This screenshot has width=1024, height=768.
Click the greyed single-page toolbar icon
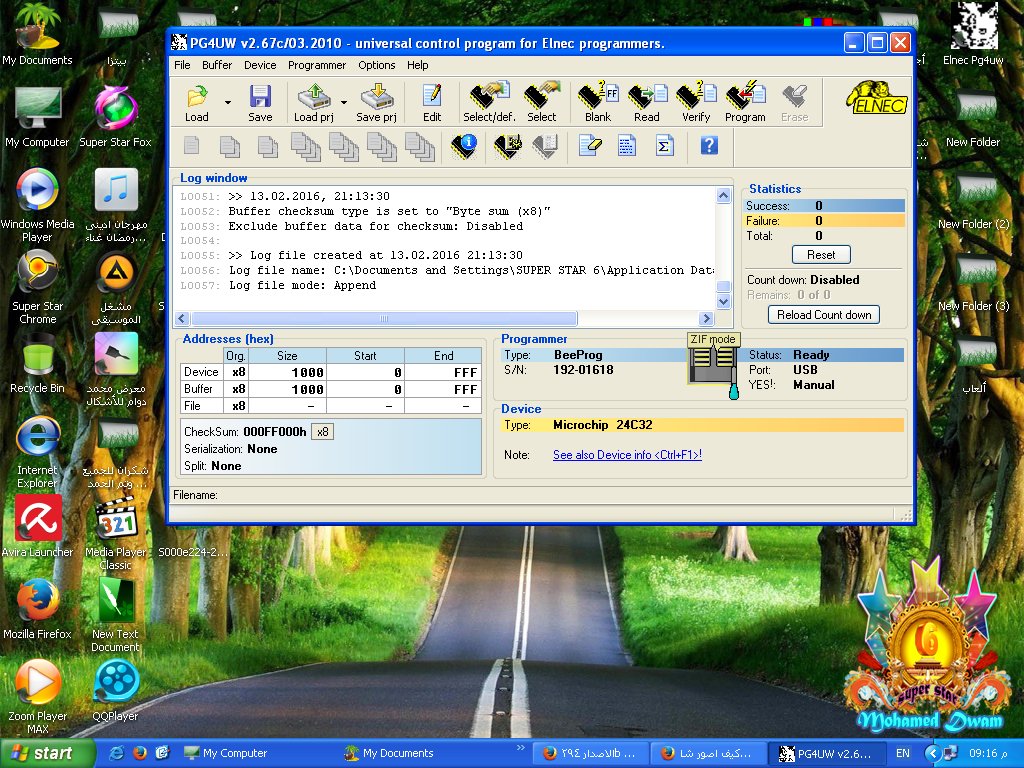191,145
